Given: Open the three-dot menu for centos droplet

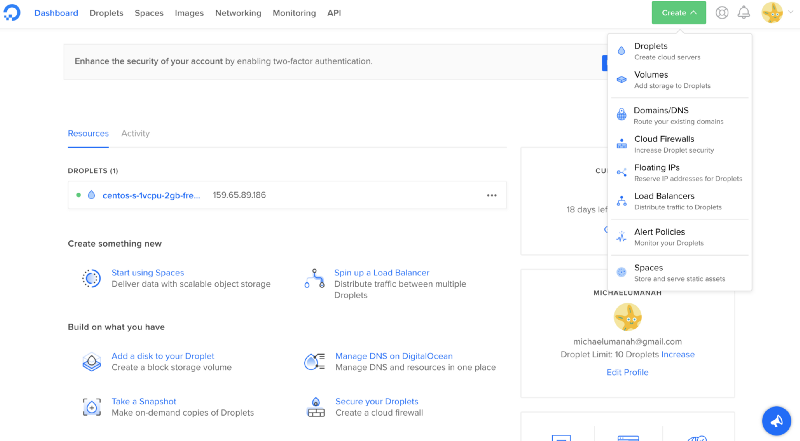Looking at the screenshot, I should click(x=491, y=195).
